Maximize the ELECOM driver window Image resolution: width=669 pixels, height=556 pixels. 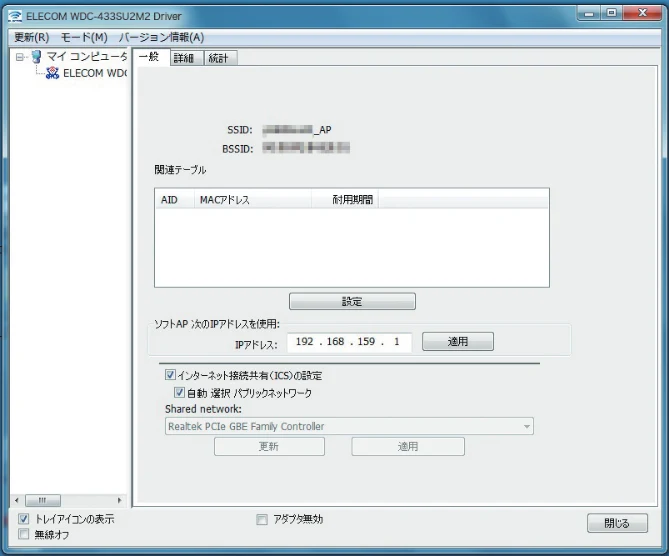pos(611,13)
